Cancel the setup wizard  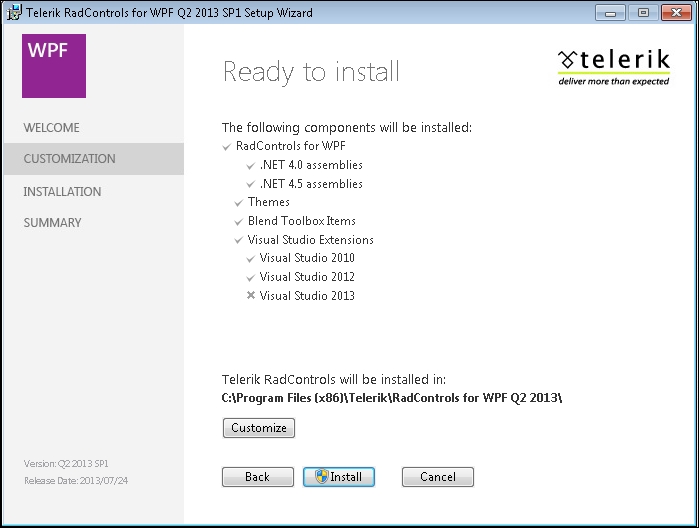438,477
